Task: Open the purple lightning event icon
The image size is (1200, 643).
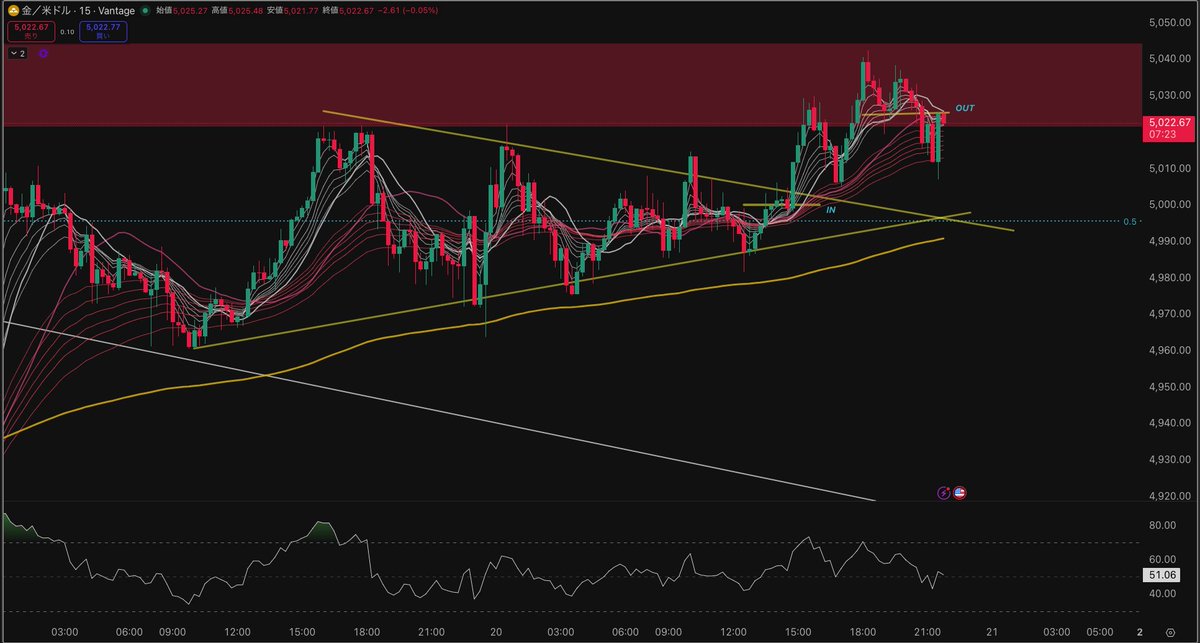Action: pos(943,493)
